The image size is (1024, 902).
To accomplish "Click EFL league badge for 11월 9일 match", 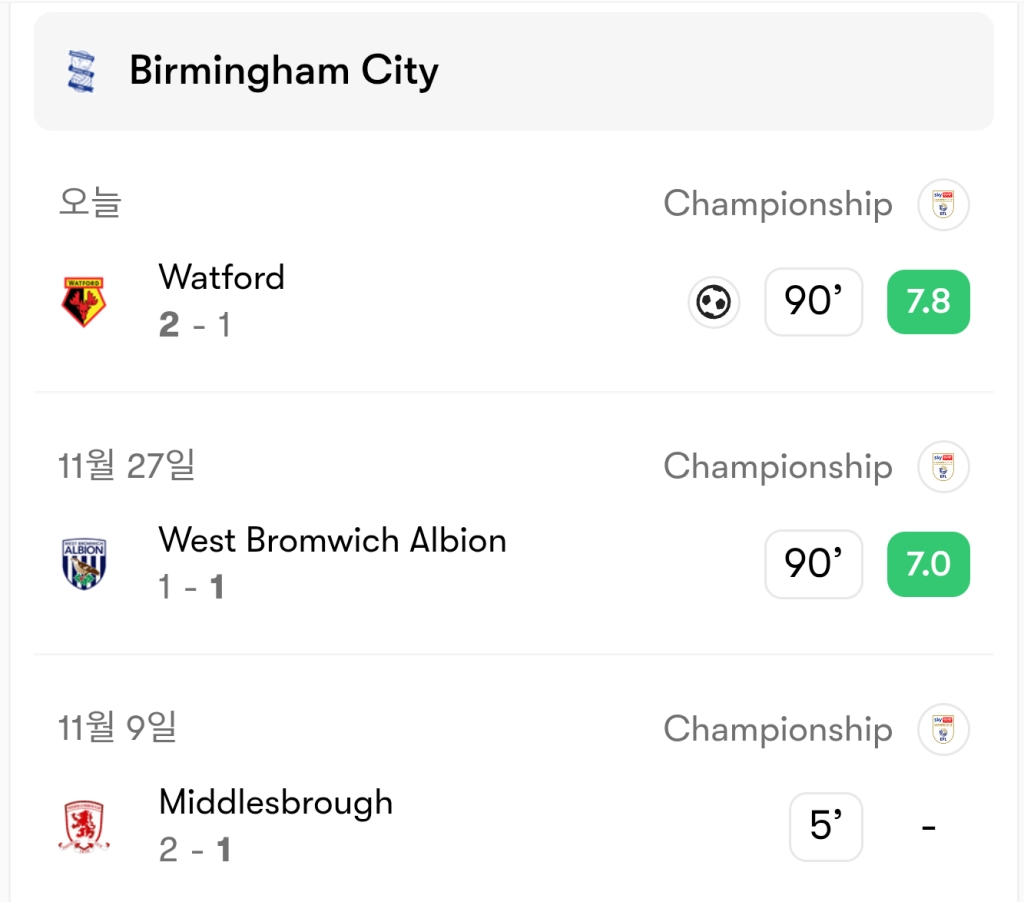I will (x=943, y=729).
